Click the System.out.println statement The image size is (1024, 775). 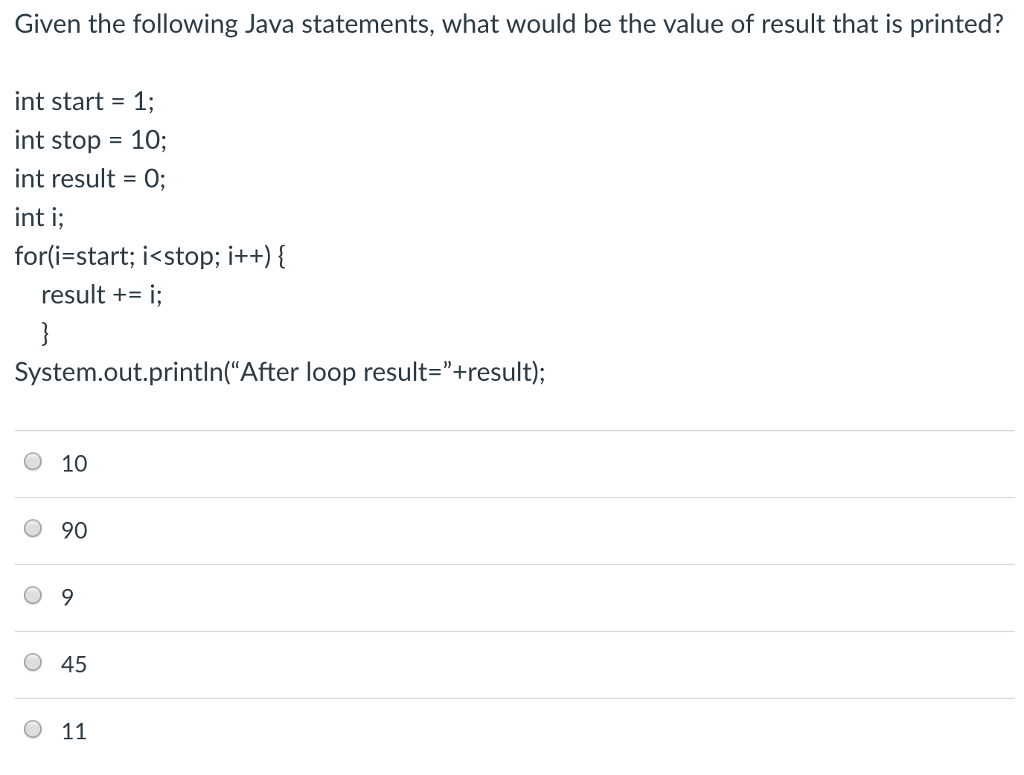280,372
